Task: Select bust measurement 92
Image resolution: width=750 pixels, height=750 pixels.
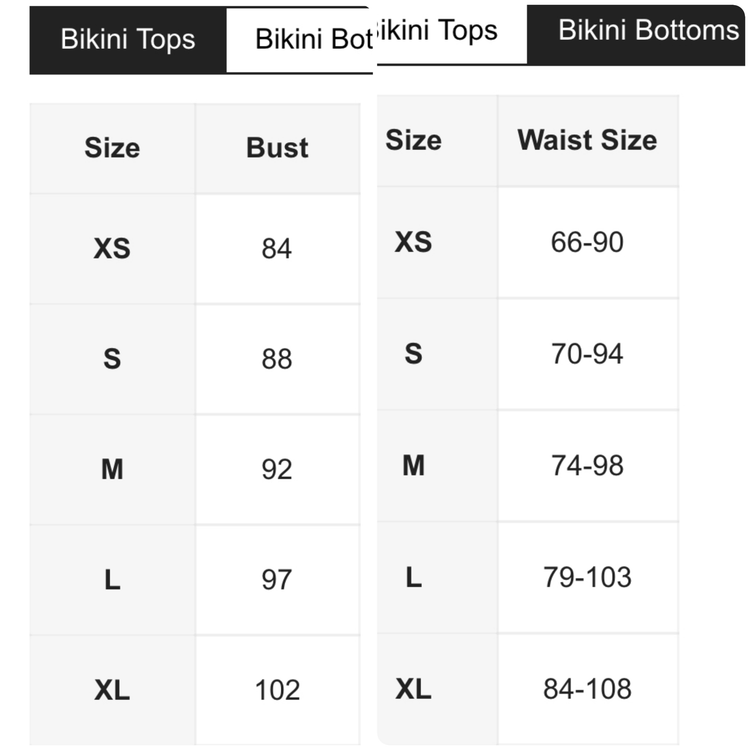Action: click(x=277, y=469)
